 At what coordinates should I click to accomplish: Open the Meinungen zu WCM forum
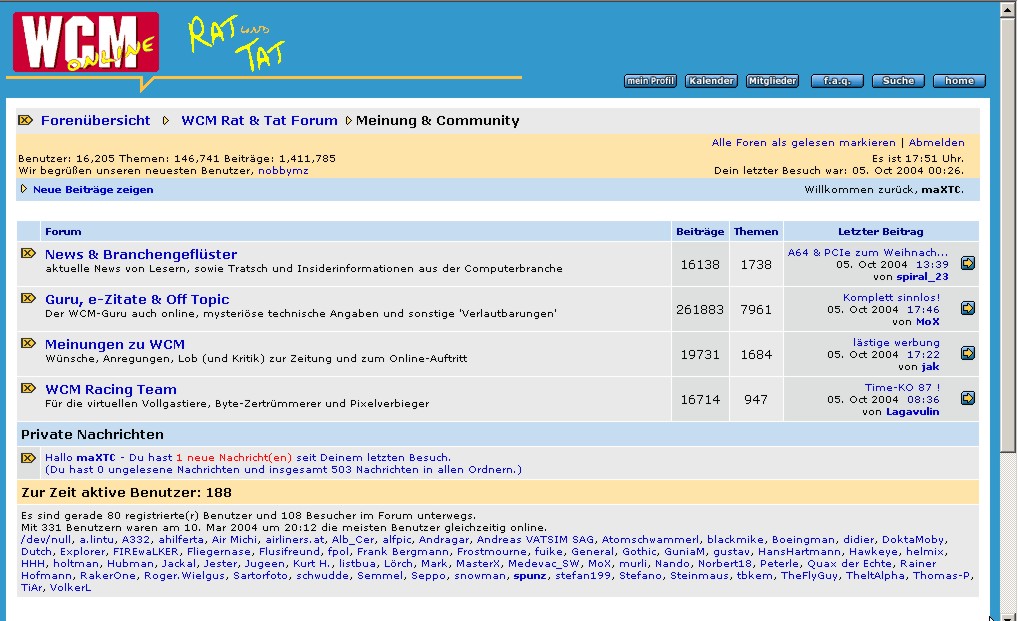tap(115, 344)
